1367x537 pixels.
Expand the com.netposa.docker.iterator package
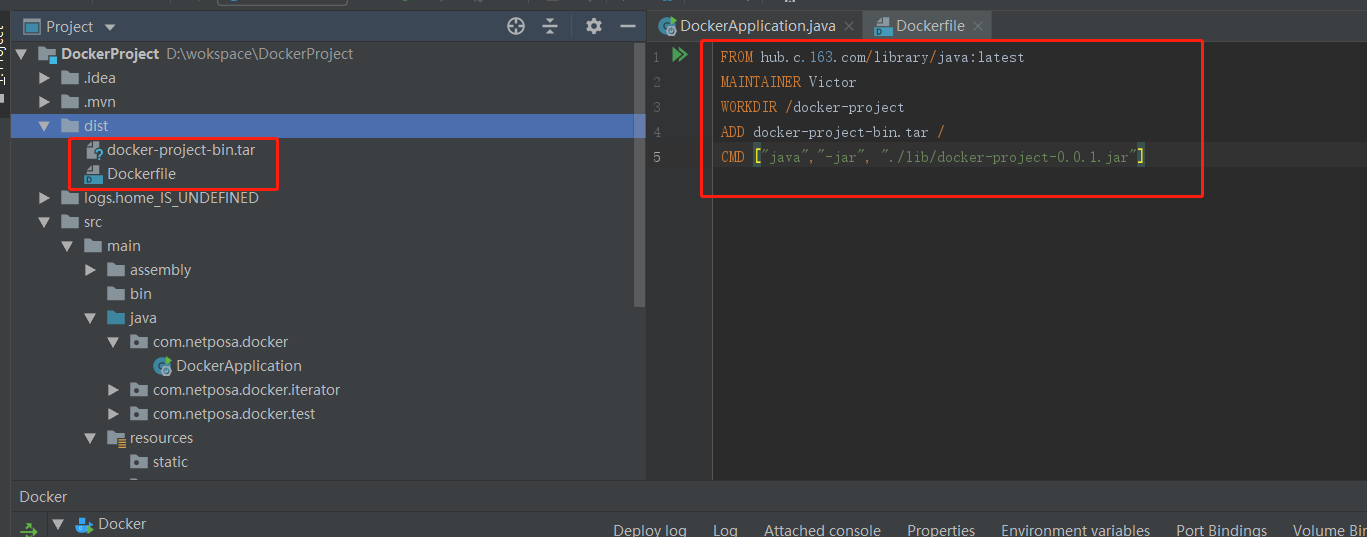(113, 390)
